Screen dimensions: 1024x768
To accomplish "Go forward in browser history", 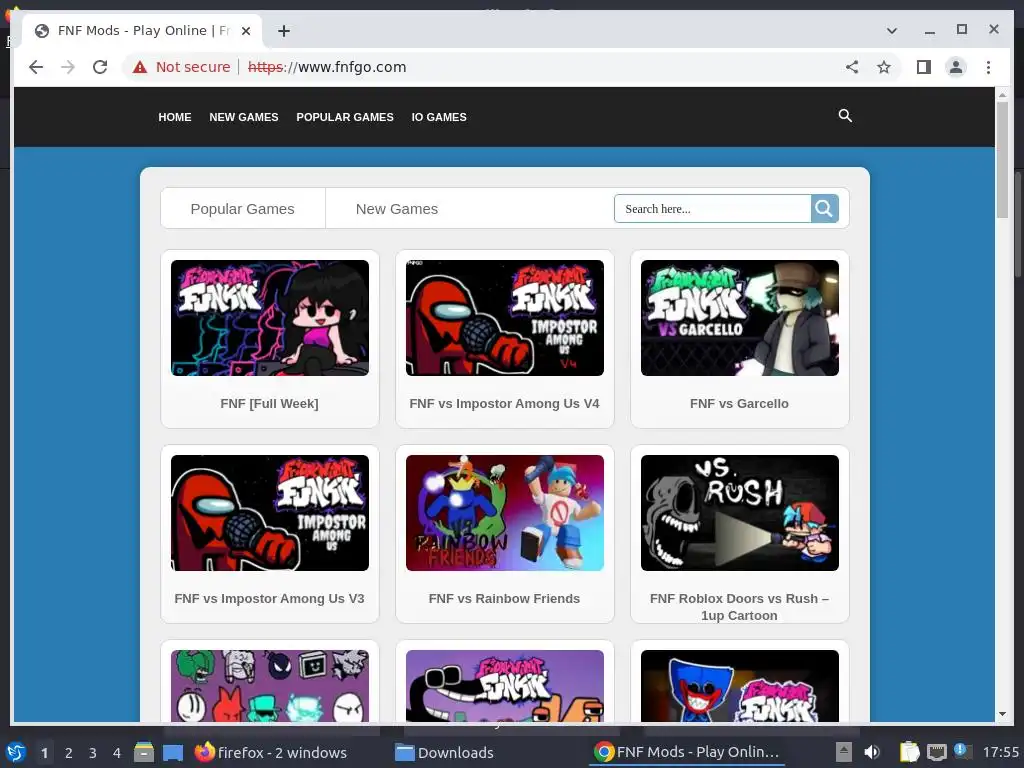I will [68, 67].
